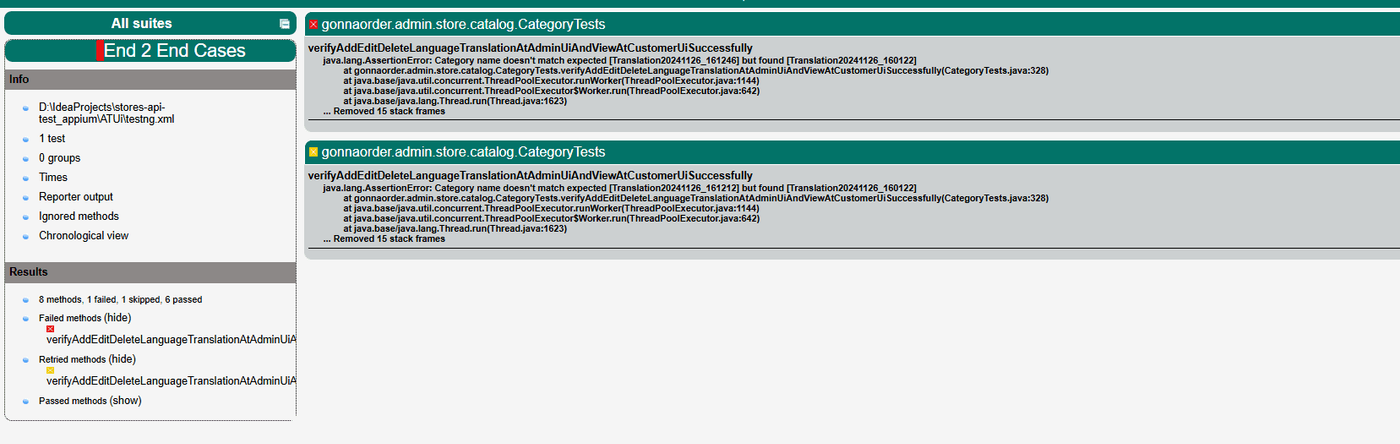The height and width of the screenshot is (444, 1400).
Task: Select the End 2 End Cases suite
Action: click(x=150, y=51)
